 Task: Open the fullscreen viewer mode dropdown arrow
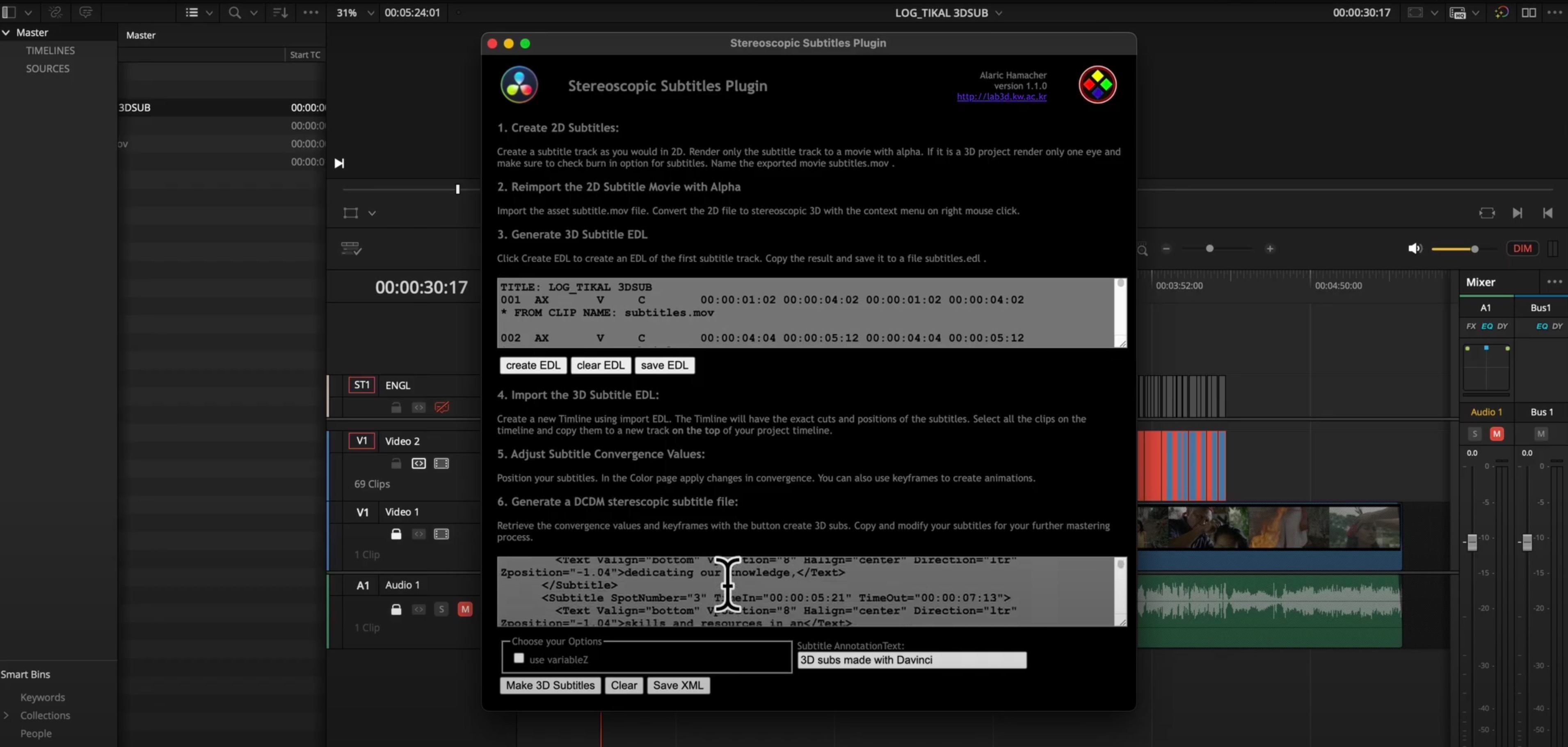click(1435, 13)
